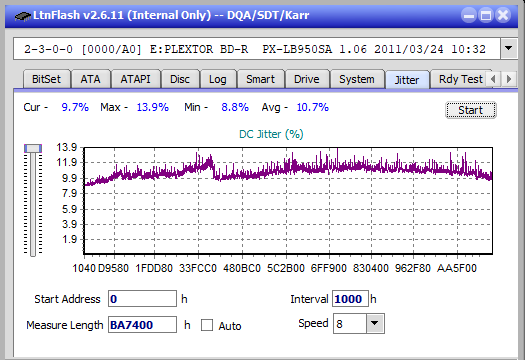Click the Interval field showing 1000

(x=350, y=299)
